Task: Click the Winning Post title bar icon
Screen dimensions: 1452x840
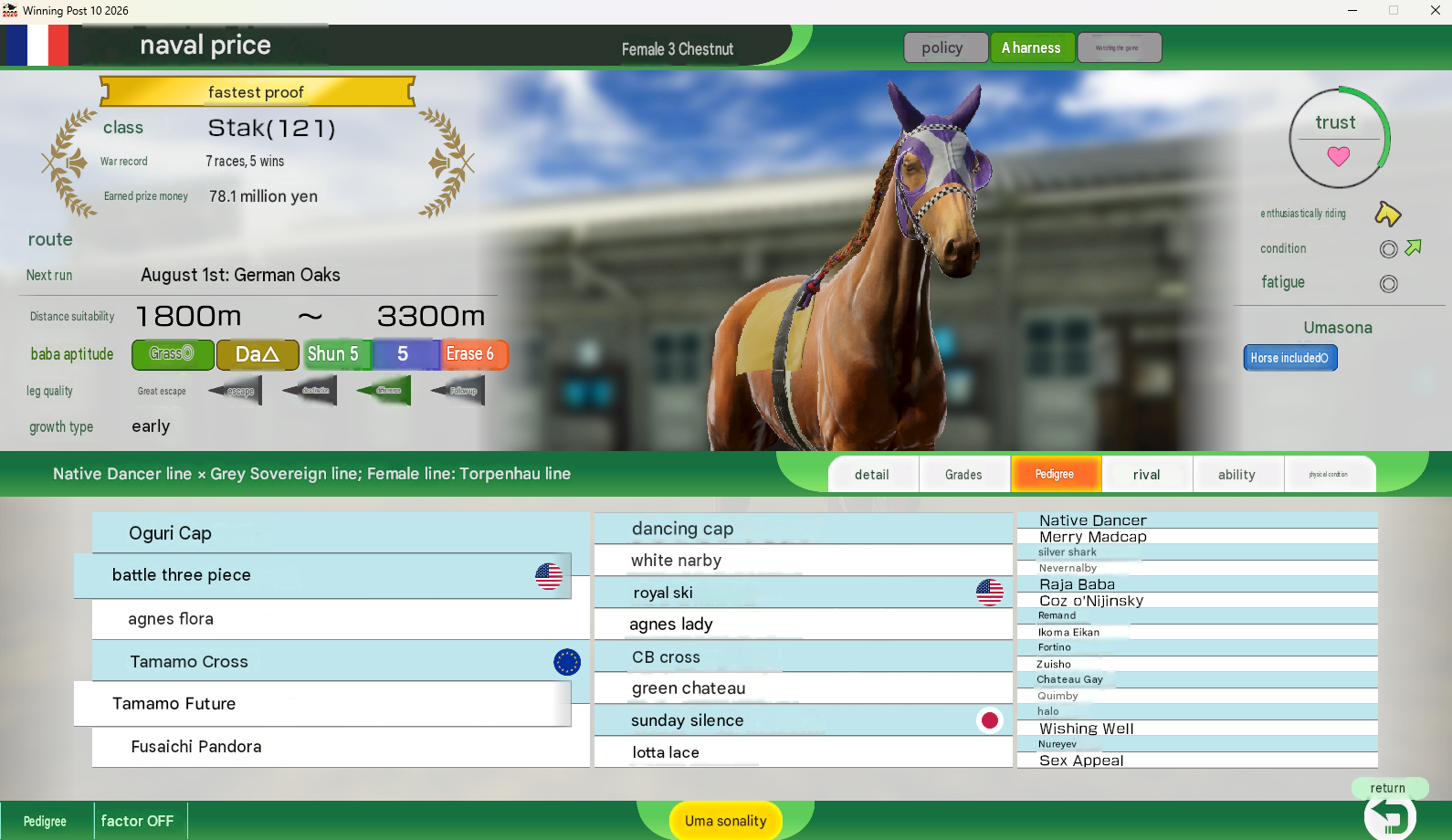Action: tap(10, 10)
